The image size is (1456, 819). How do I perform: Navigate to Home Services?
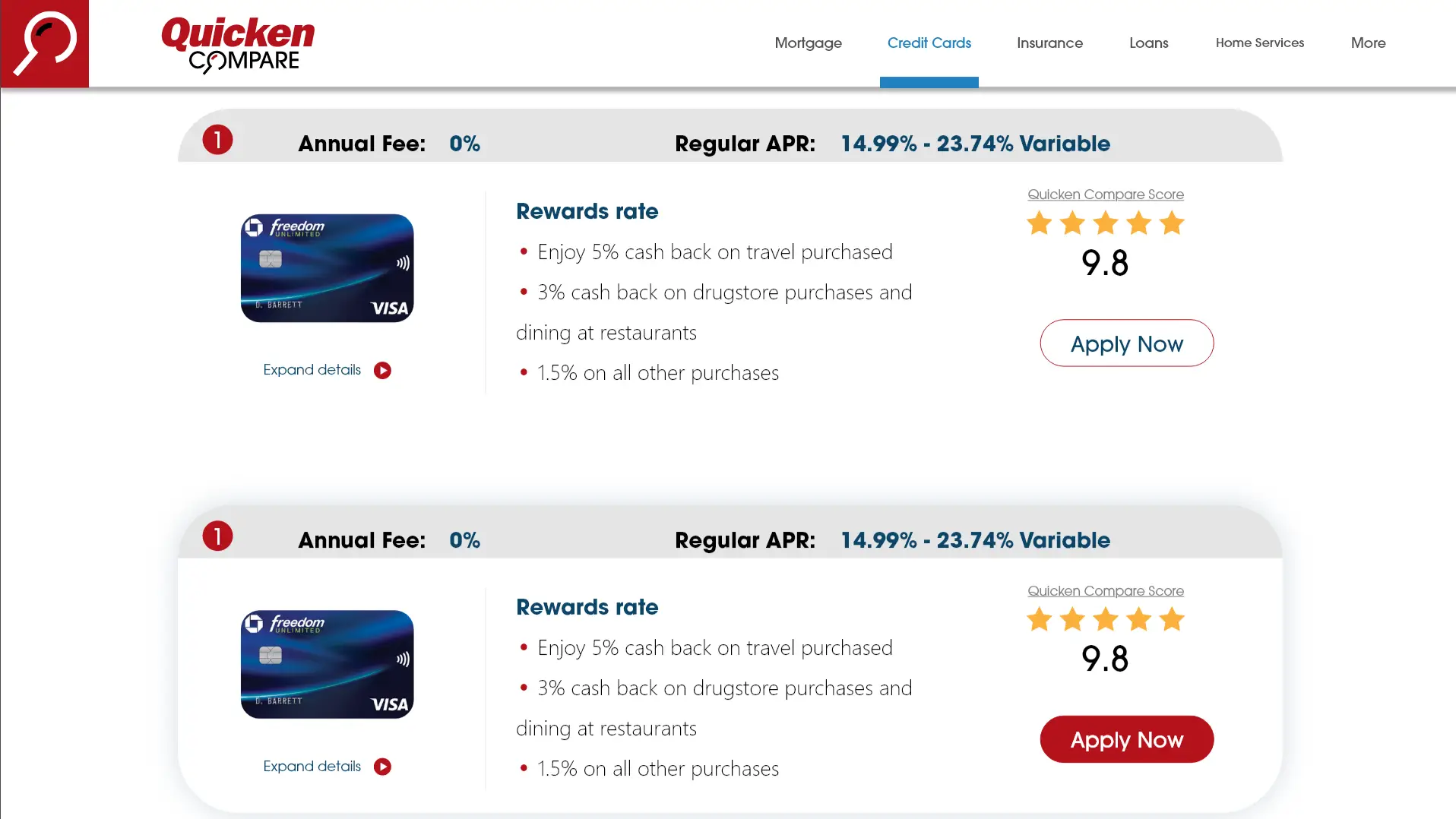click(x=1259, y=43)
